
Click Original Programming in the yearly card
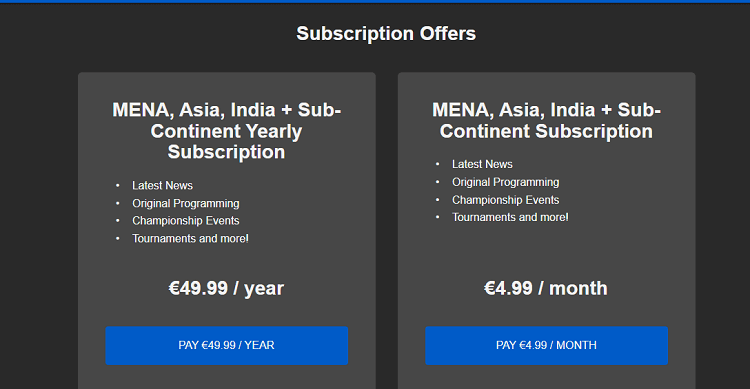point(186,203)
